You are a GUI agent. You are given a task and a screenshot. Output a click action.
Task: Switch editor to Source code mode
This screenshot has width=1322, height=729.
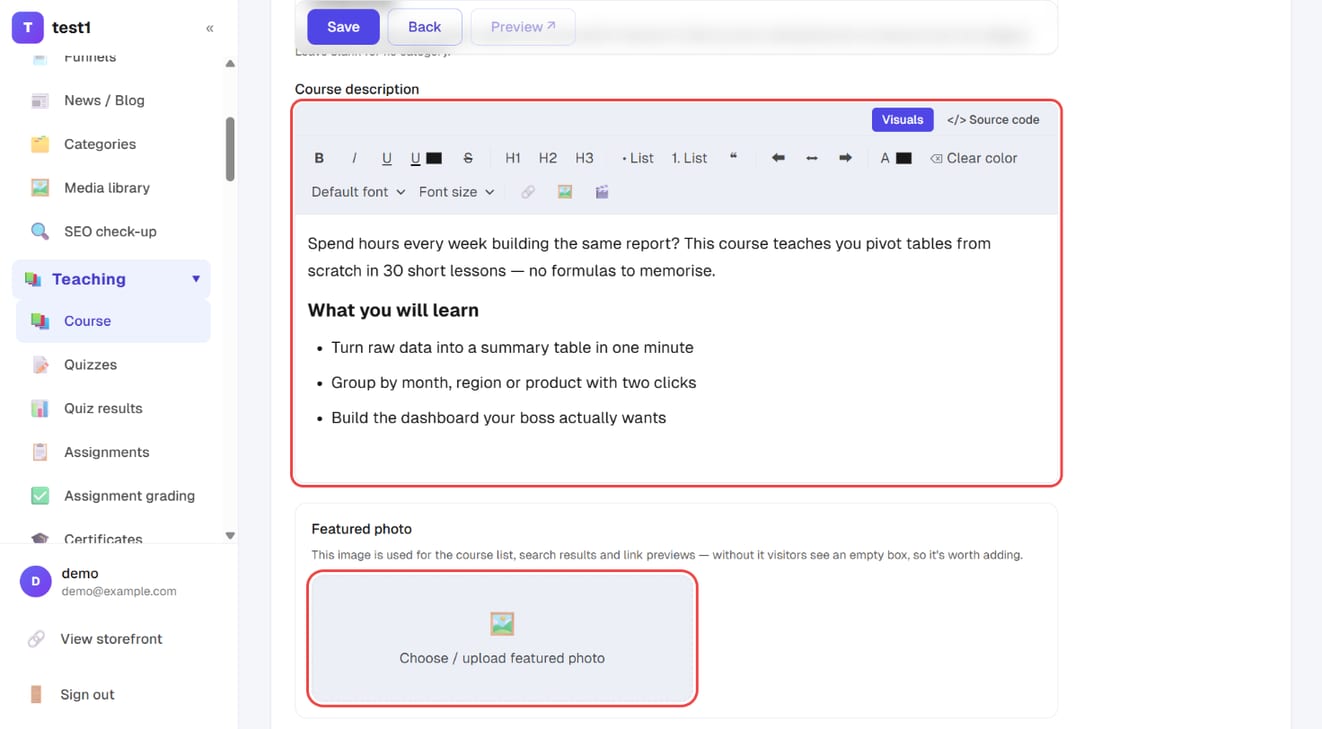[x=993, y=120]
